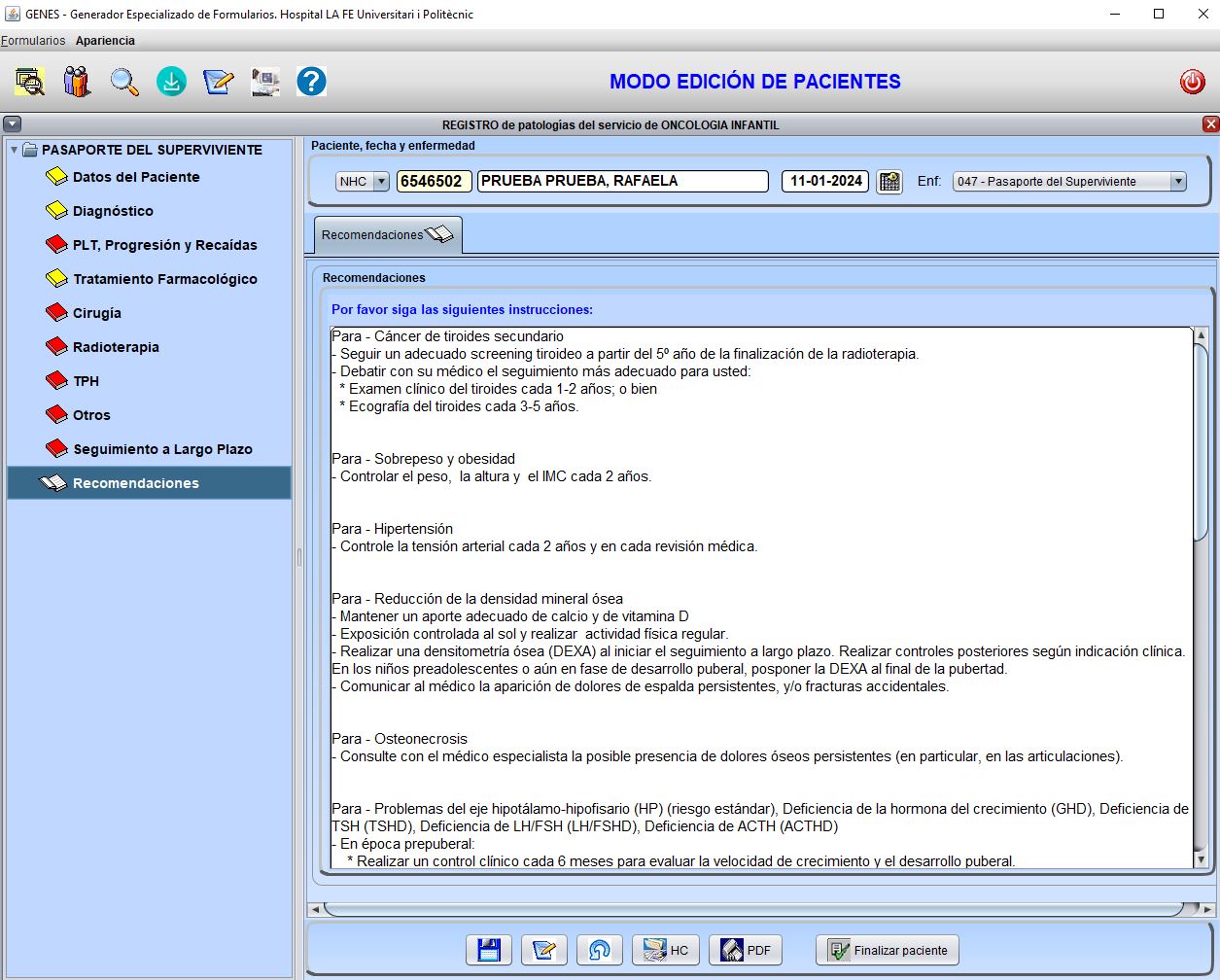Viewport: 1220px width, 980px height.
Task: Open the Apariencia menu
Action: [105, 41]
